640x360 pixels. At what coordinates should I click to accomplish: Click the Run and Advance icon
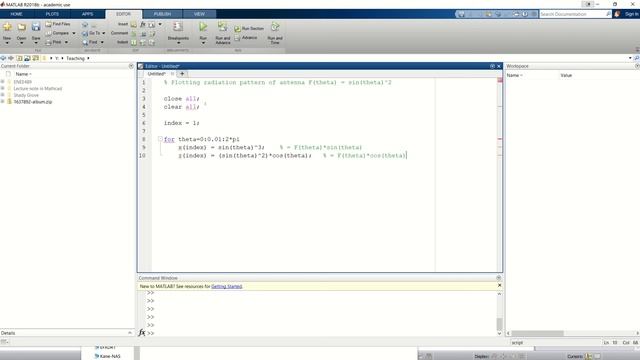point(223,27)
